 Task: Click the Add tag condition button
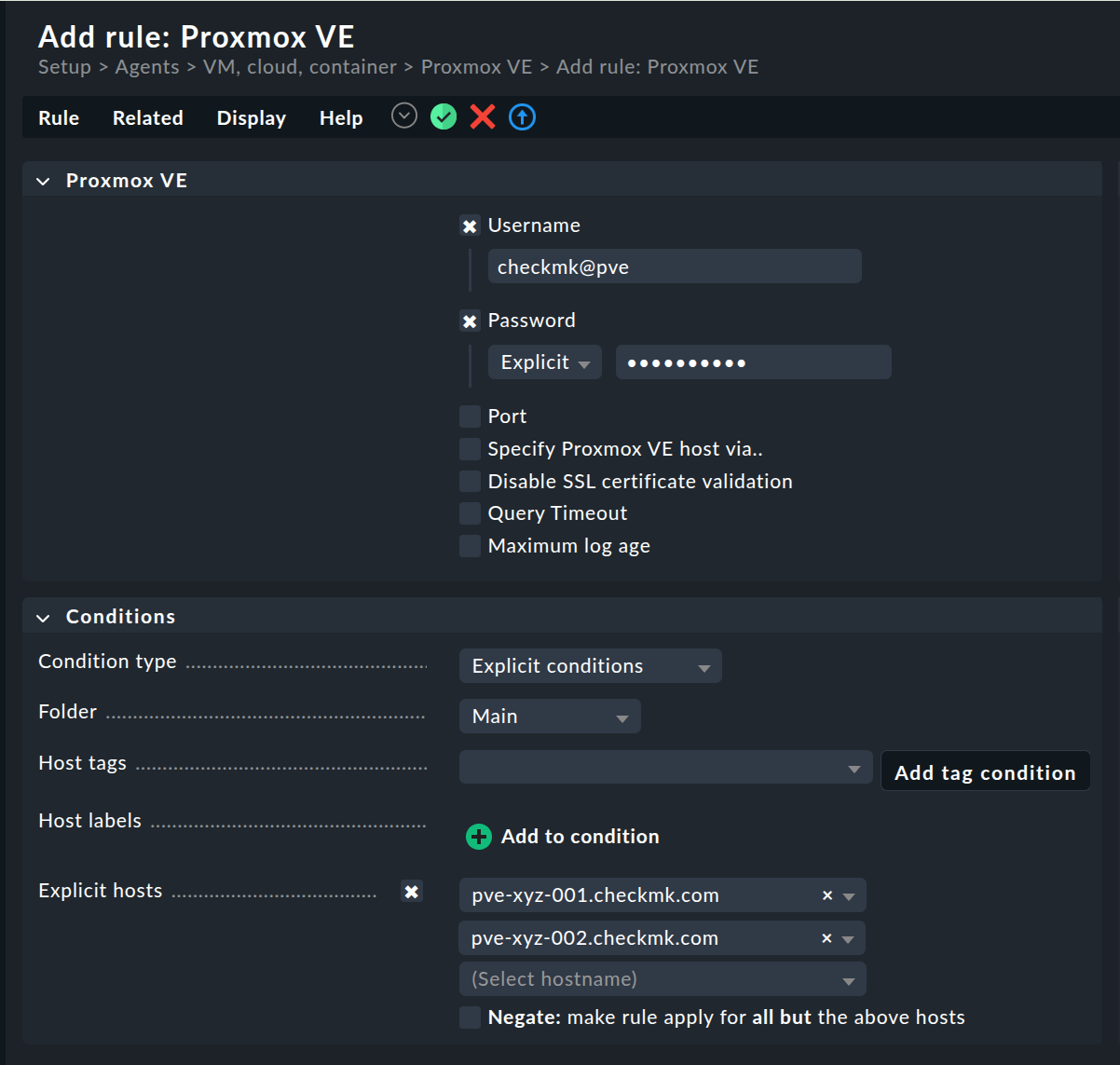coord(985,772)
